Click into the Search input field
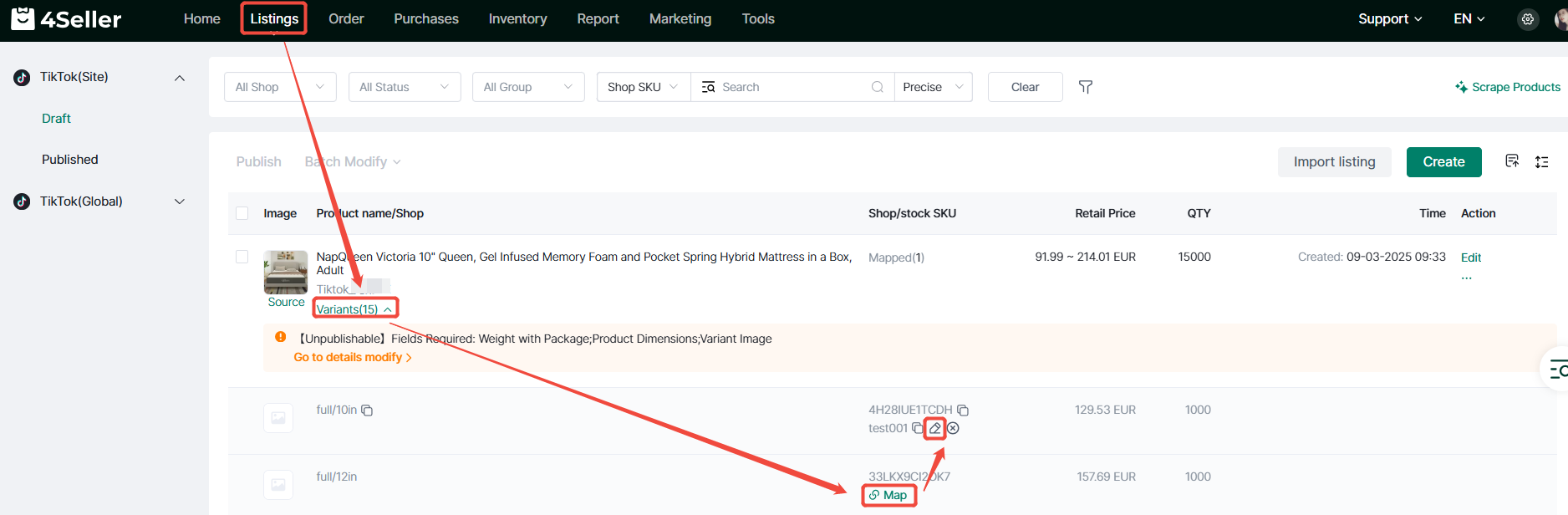1568x515 pixels. (x=793, y=87)
